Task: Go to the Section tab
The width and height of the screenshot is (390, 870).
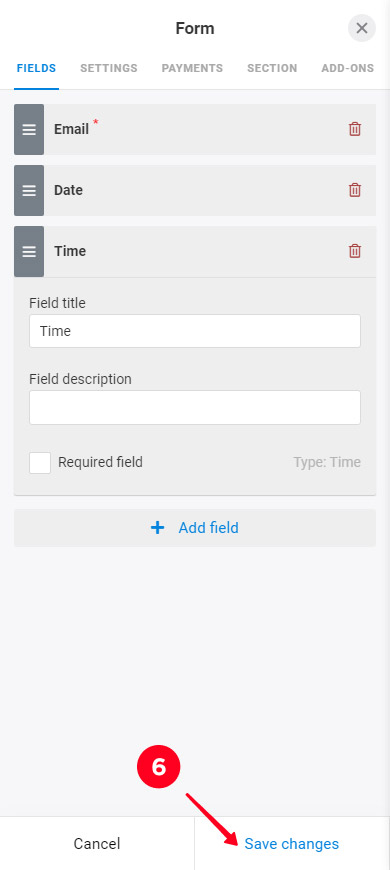Action: 272,68
